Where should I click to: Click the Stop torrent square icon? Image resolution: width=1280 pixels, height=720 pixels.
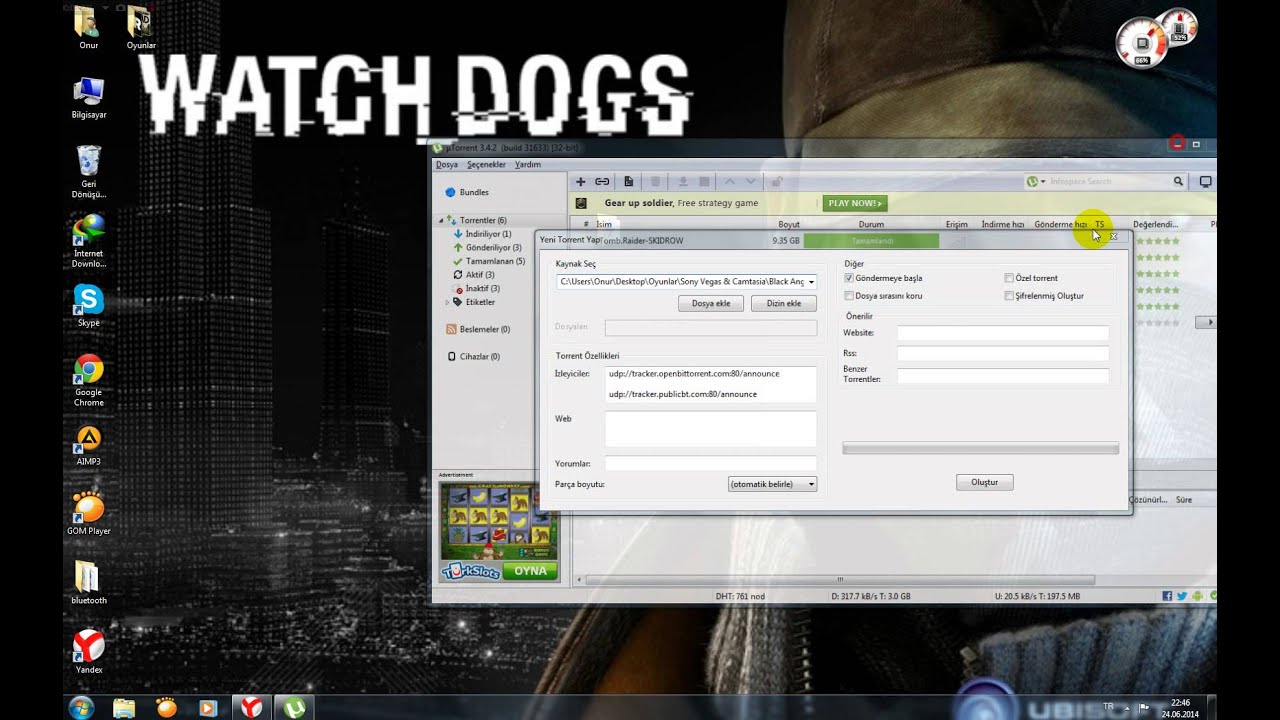(704, 181)
